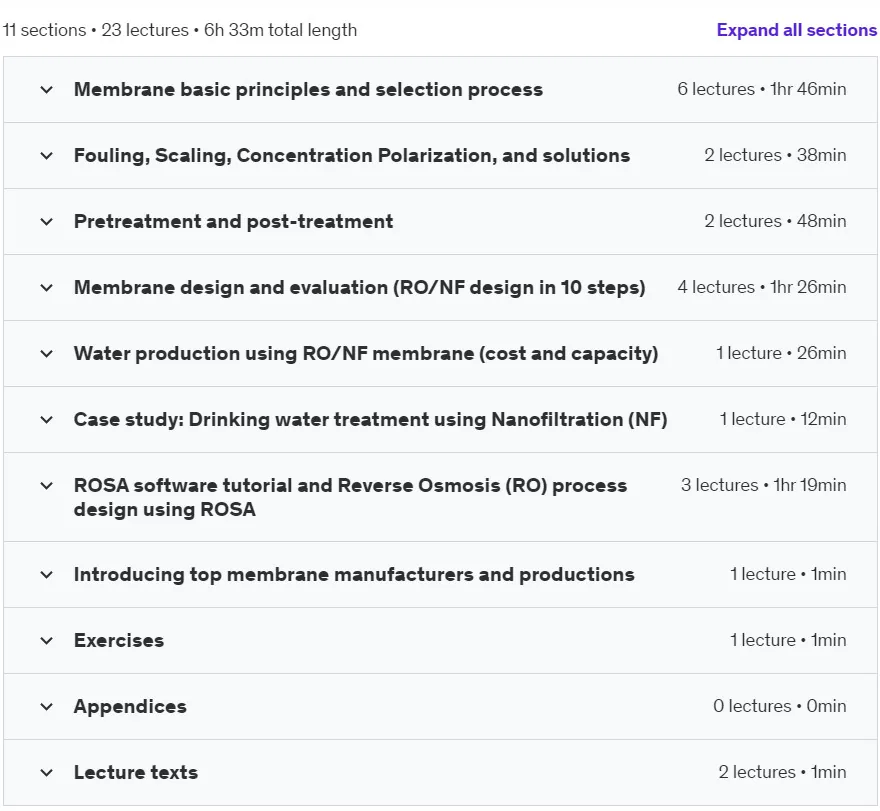
Task: Expand chevron for Fouling, Scaling section
Action: (x=47, y=155)
